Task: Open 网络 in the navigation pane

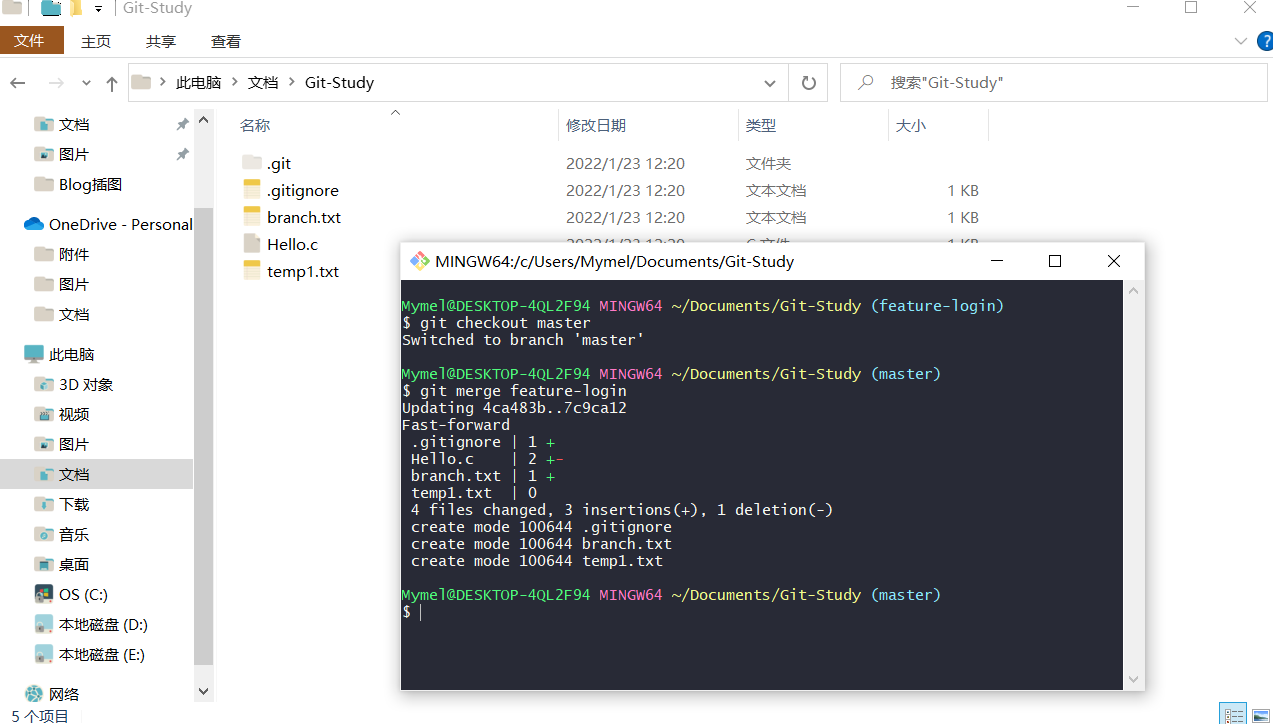Action: tap(52, 694)
